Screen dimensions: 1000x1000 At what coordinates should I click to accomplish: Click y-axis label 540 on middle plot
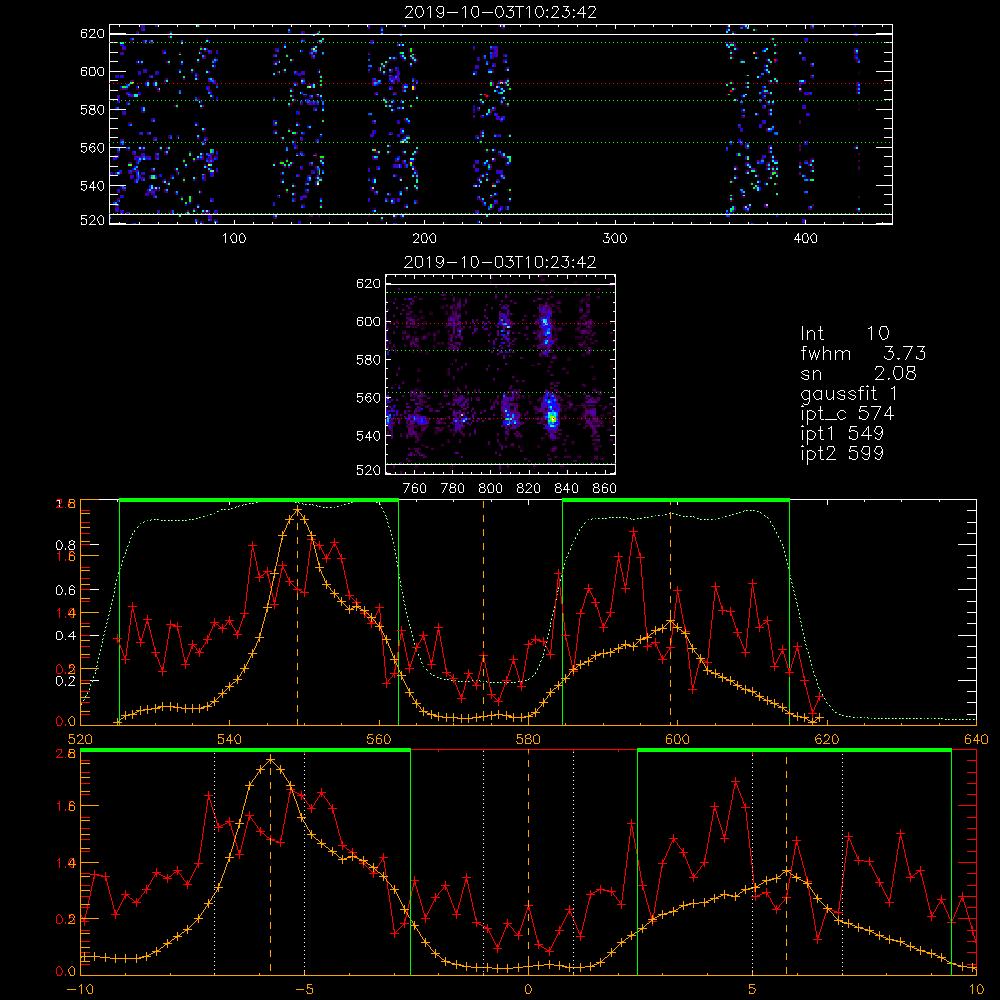pos(369,436)
